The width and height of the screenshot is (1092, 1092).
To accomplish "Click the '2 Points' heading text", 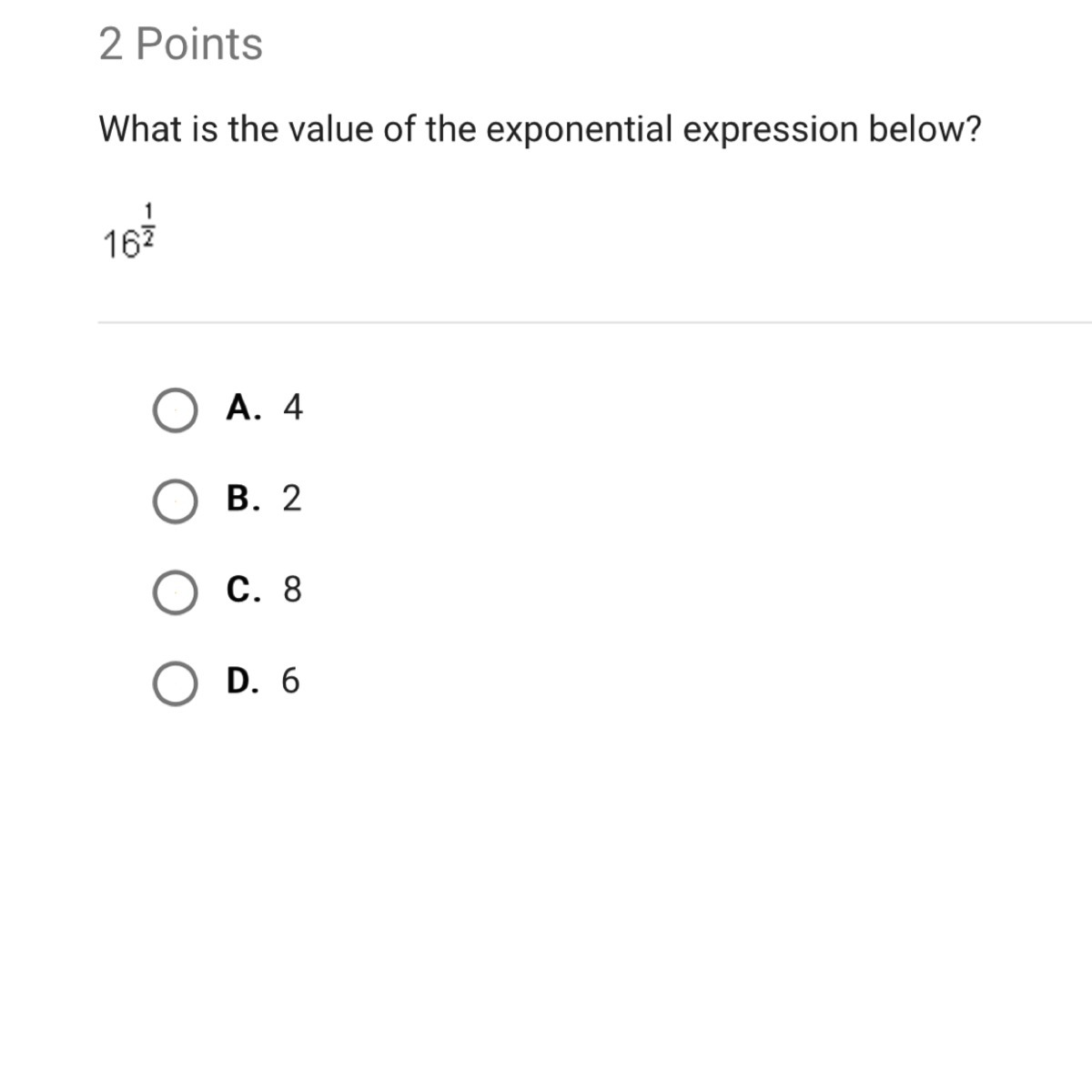I will coord(181,44).
